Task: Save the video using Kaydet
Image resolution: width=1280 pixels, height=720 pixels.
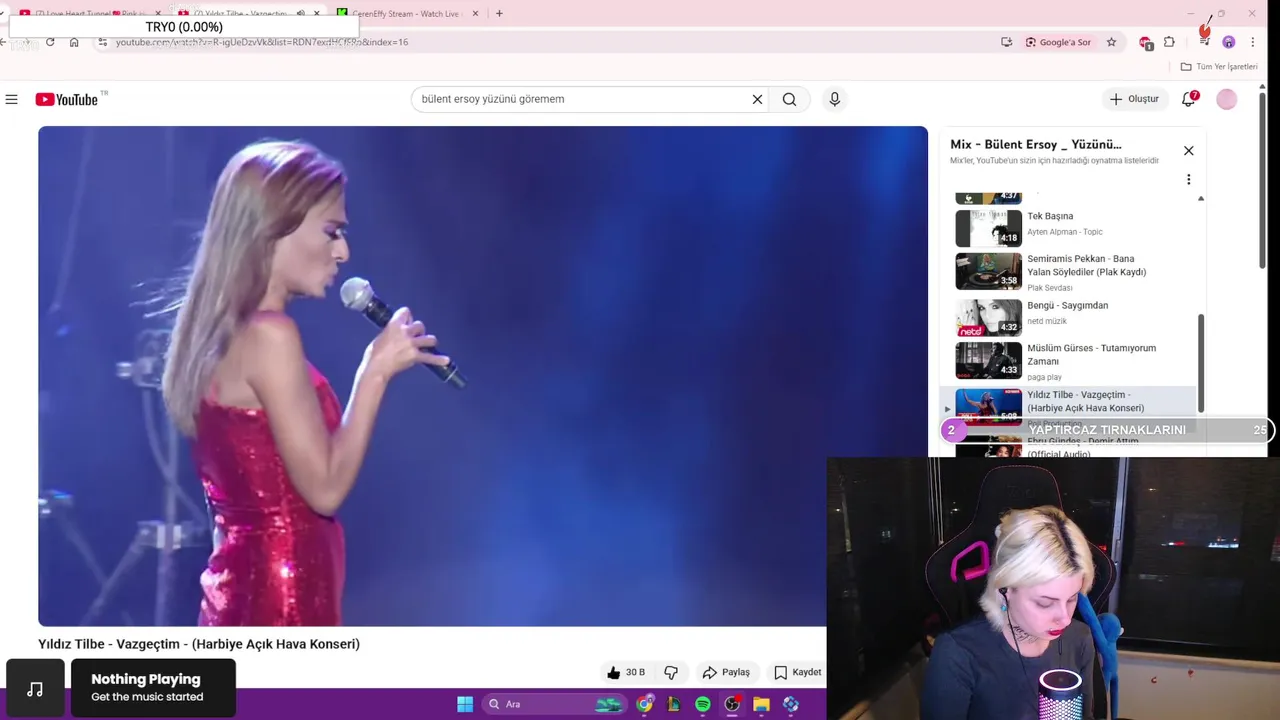Action: (798, 673)
